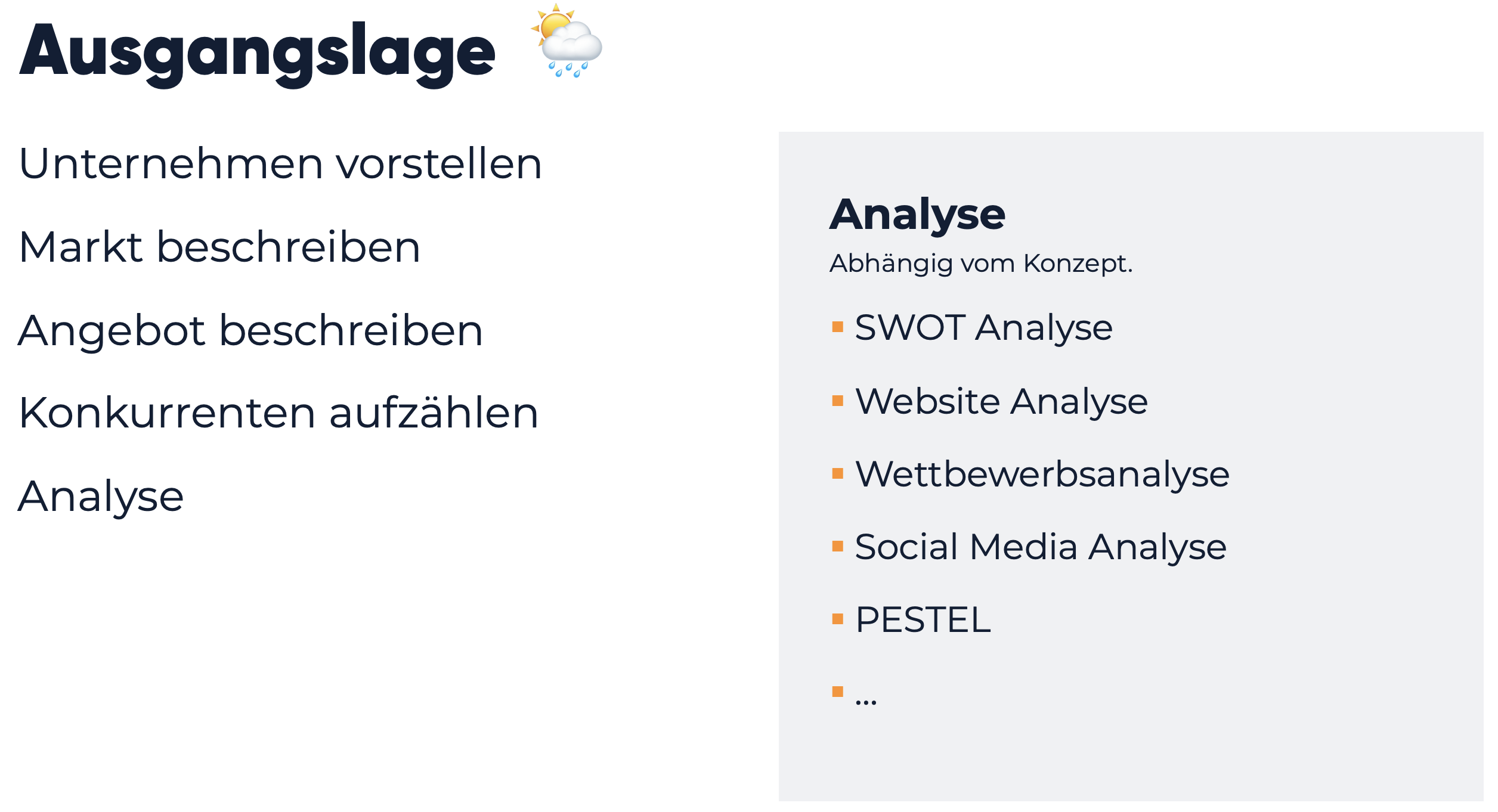
Task: Click the PESTEL list entry
Action: [923, 620]
